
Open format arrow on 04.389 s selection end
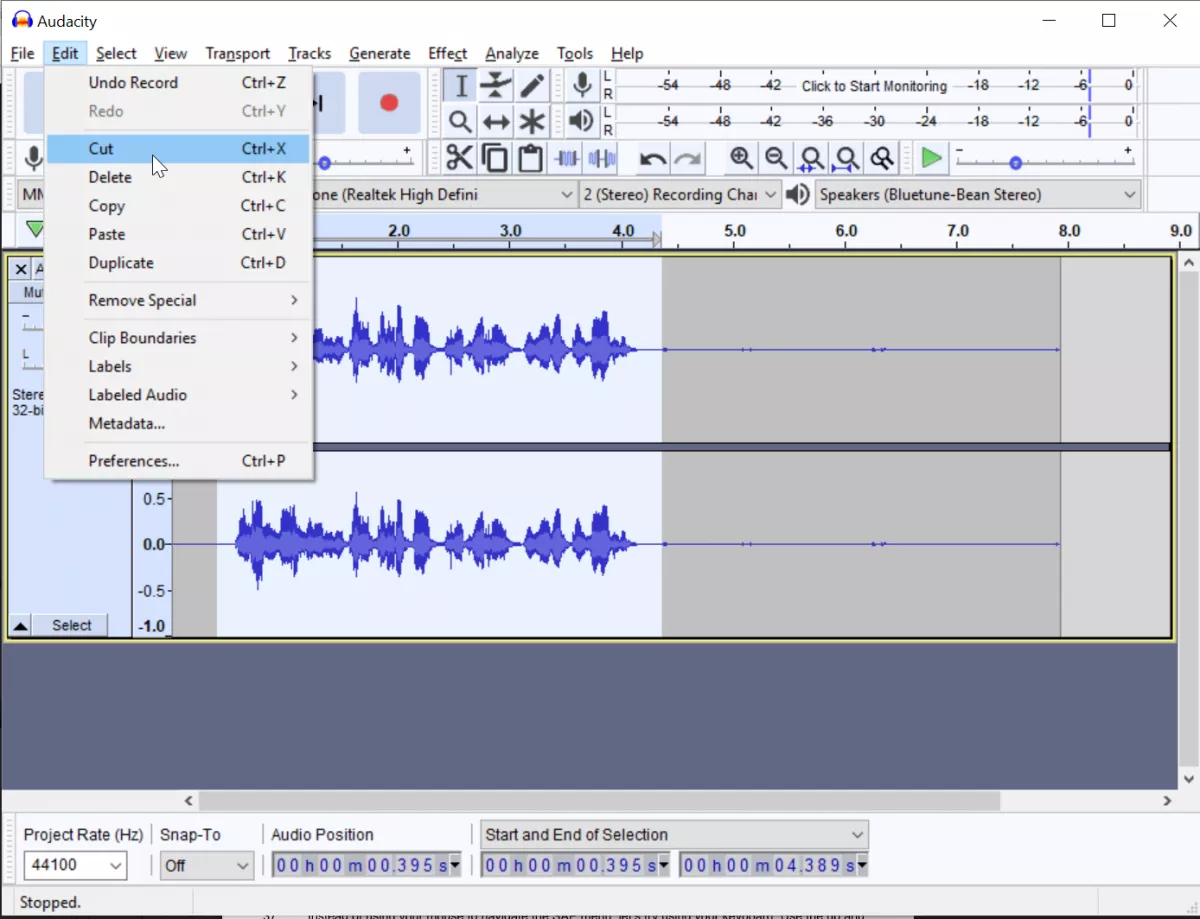click(x=862, y=865)
